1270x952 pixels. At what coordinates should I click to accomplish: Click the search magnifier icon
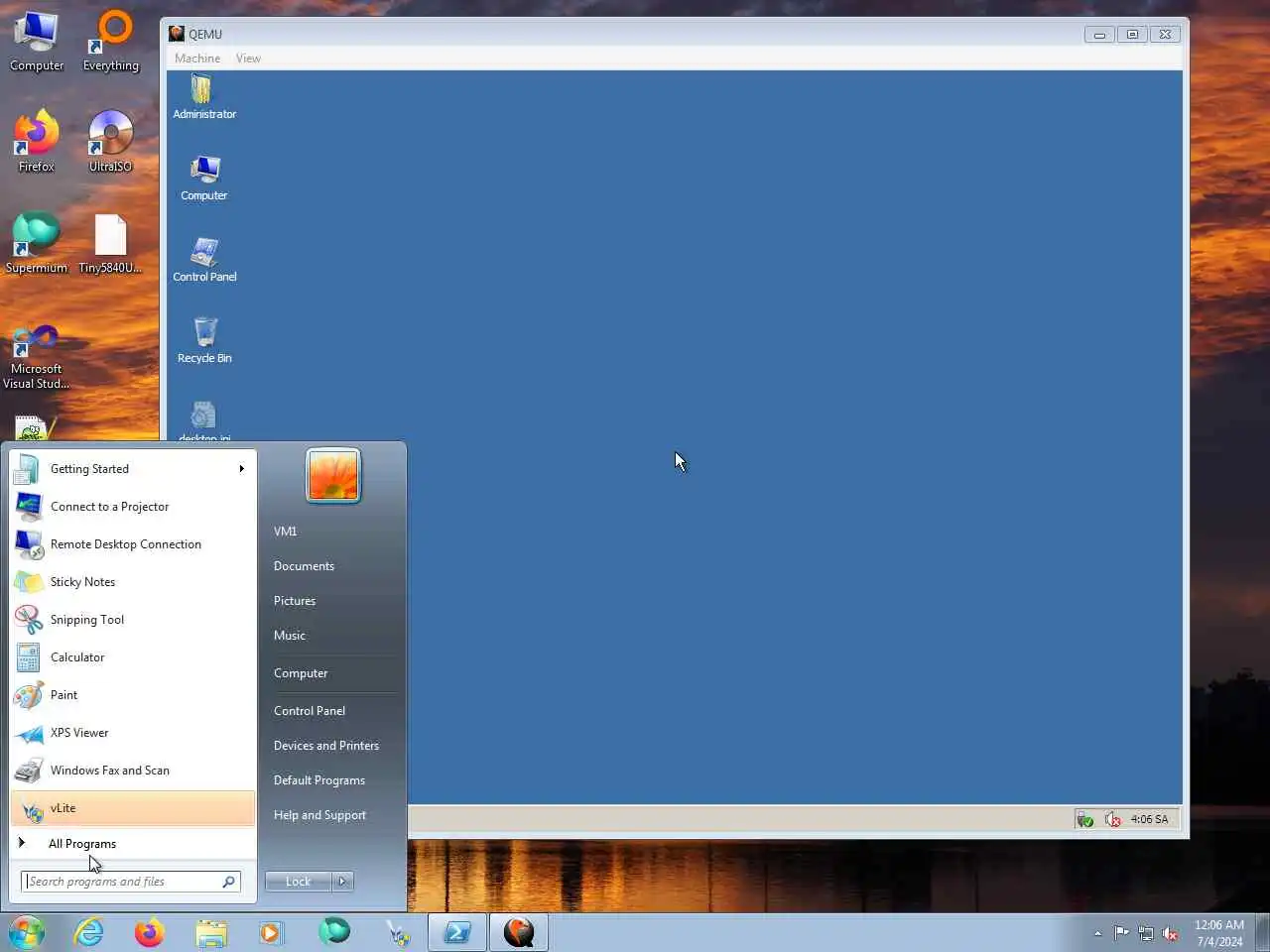[229, 882]
